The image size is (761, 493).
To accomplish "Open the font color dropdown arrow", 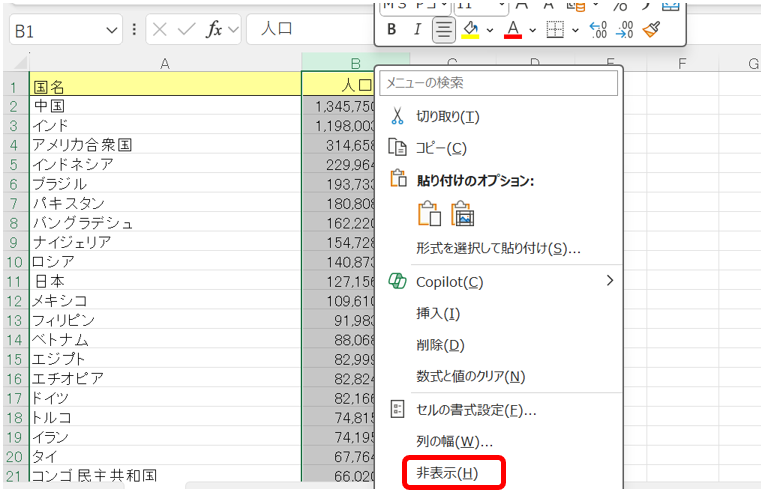I will point(532,30).
